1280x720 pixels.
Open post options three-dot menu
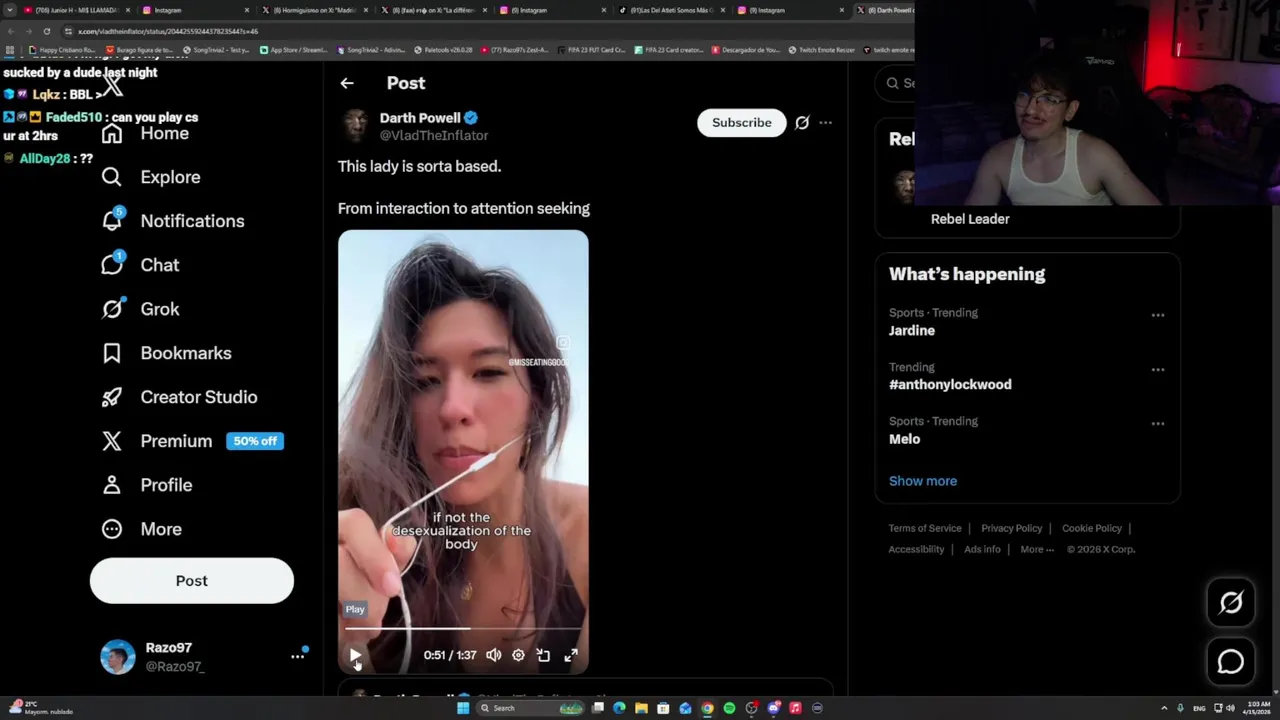pos(825,122)
